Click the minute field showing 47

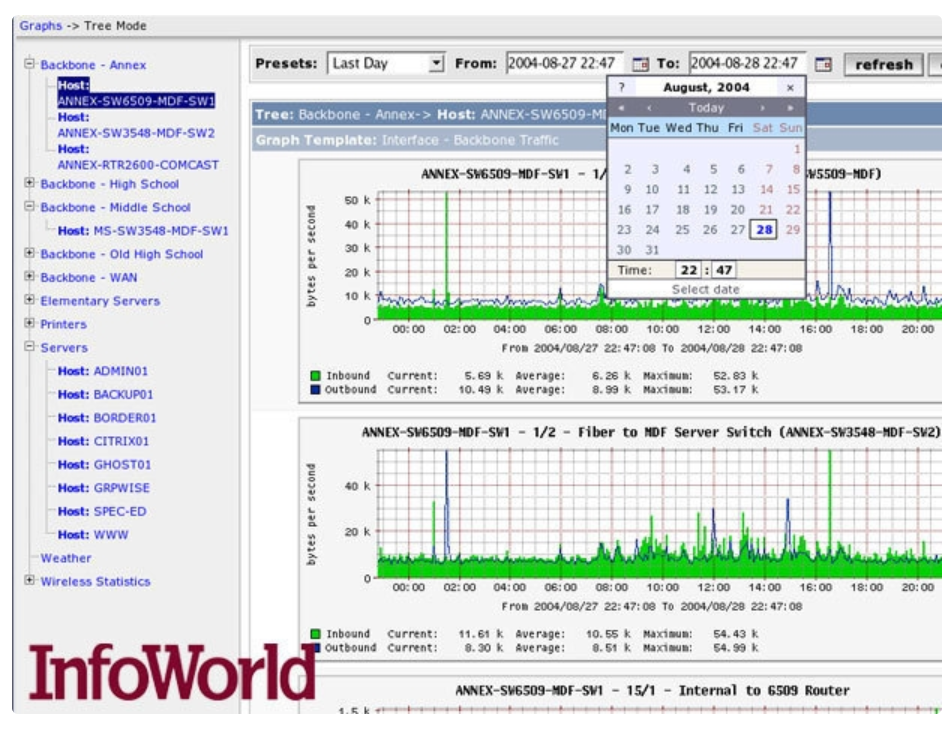pyautogui.click(x=724, y=270)
